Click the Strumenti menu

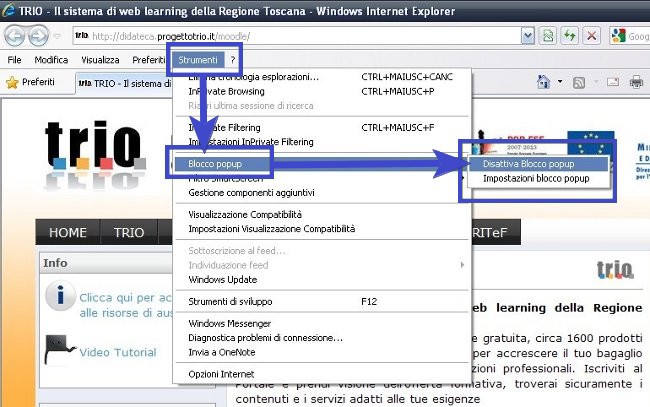tap(198, 60)
